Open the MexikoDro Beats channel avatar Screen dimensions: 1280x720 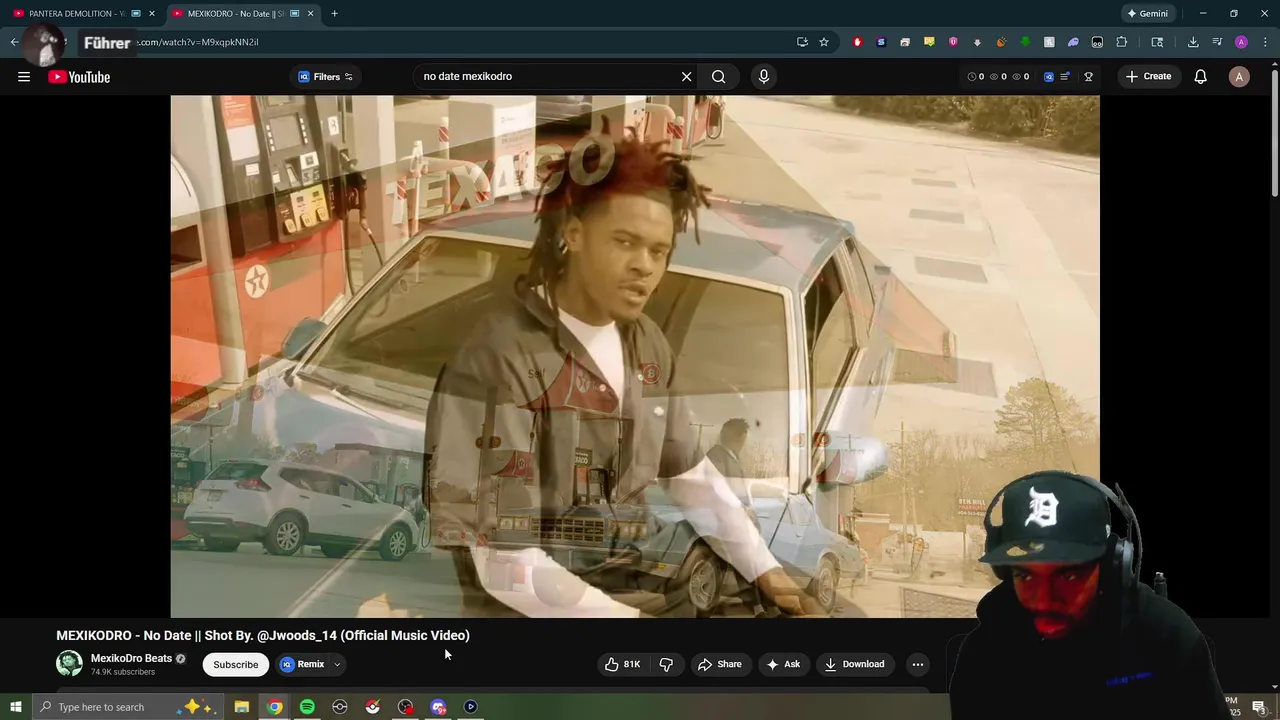point(69,664)
